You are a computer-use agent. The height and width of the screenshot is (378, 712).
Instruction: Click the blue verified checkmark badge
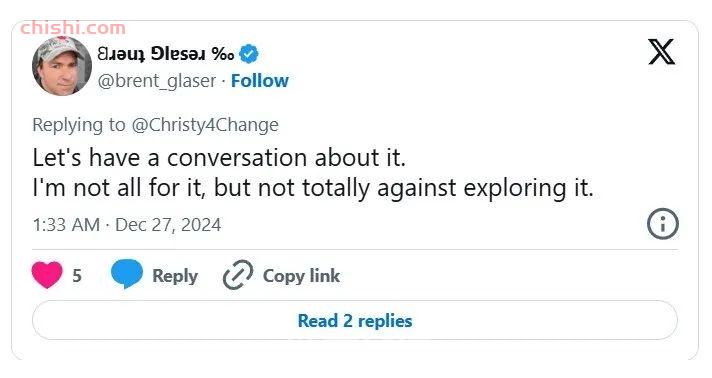(249, 55)
